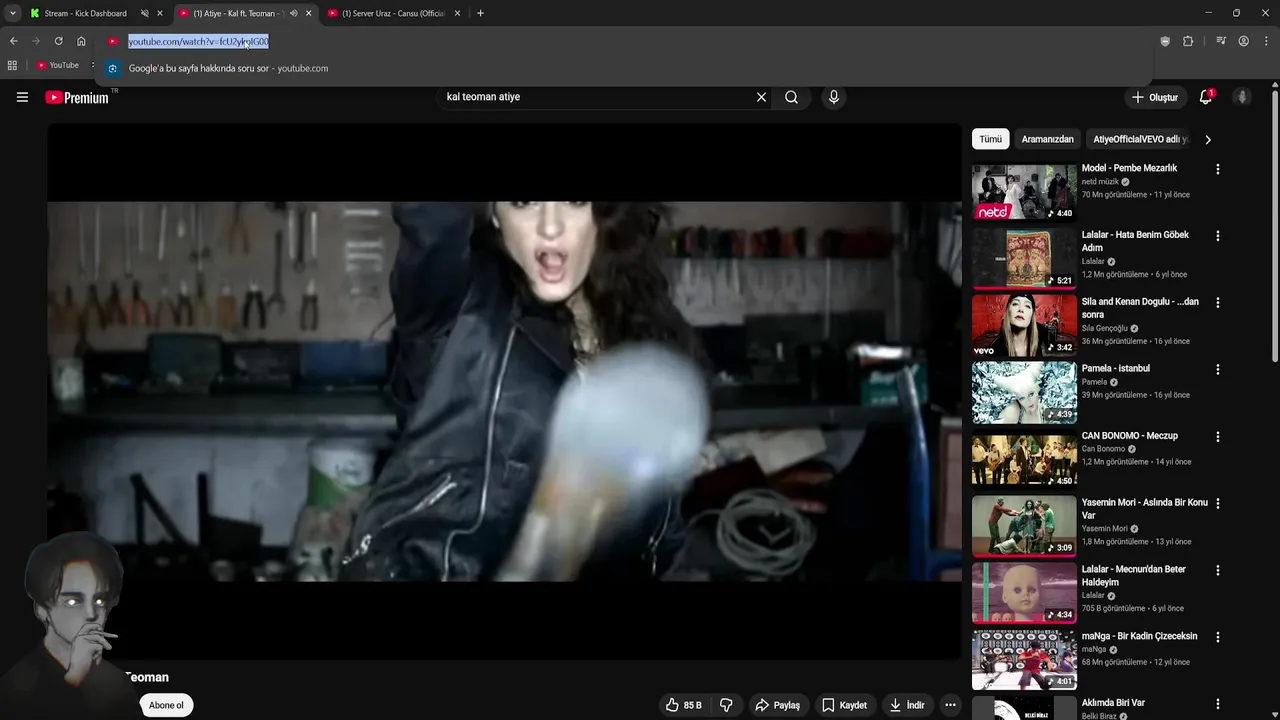
Task: Mute the playing Atiye tab speaker icon
Action: pos(293,13)
